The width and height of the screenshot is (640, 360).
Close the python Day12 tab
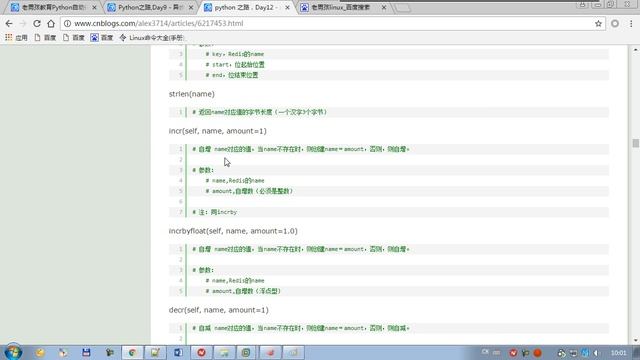(287, 7)
